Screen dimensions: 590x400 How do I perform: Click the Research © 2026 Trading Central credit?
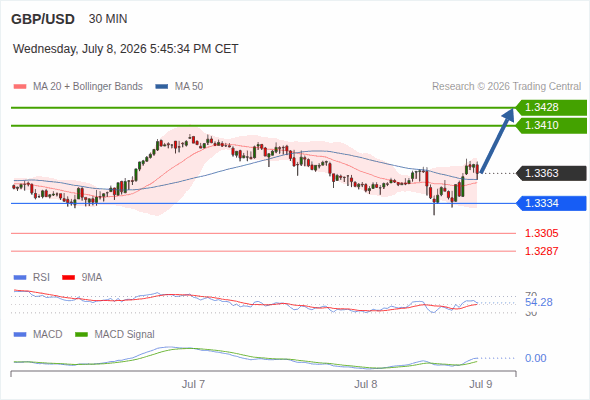[x=506, y=87]
